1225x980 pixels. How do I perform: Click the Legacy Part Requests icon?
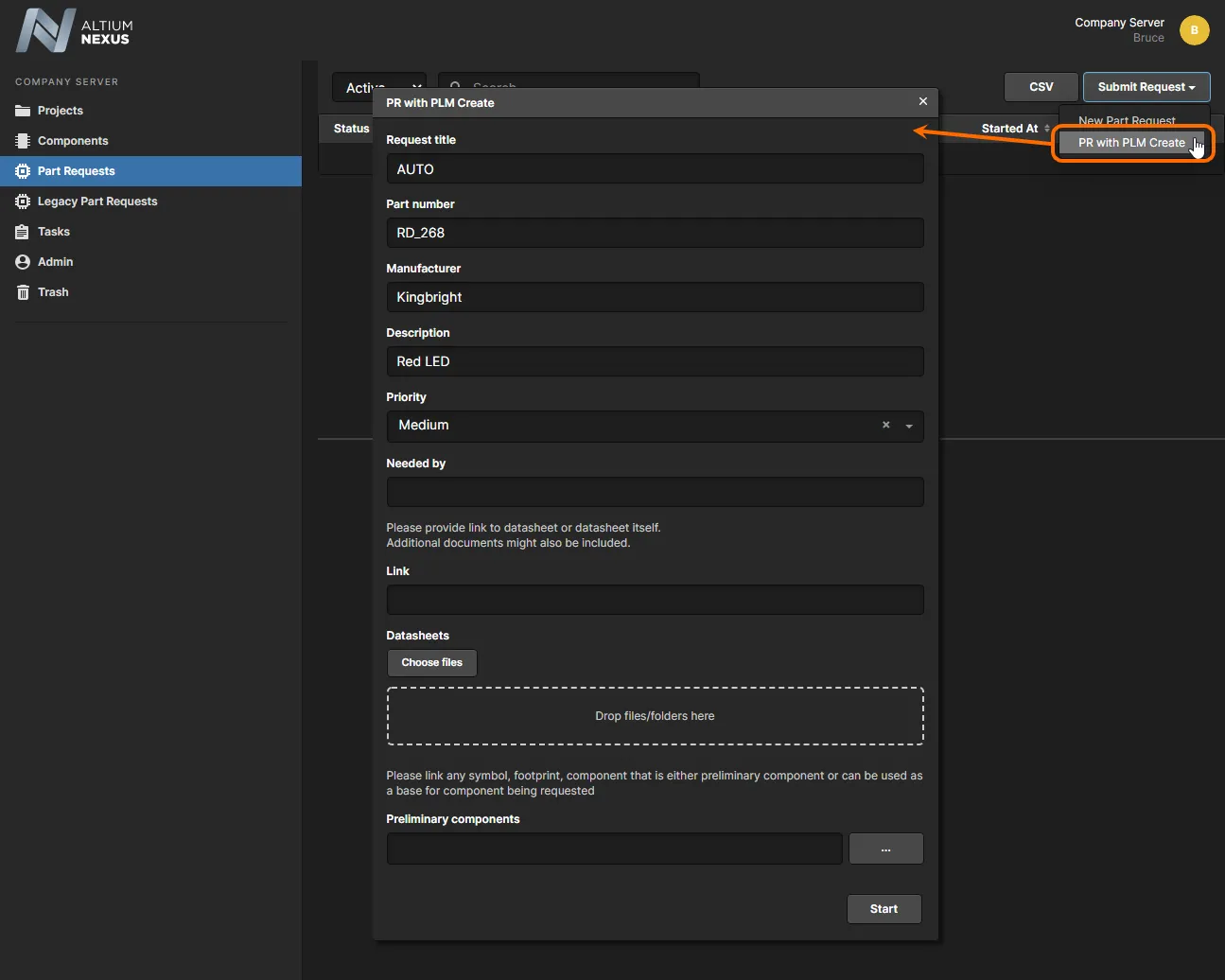point(23,201)
